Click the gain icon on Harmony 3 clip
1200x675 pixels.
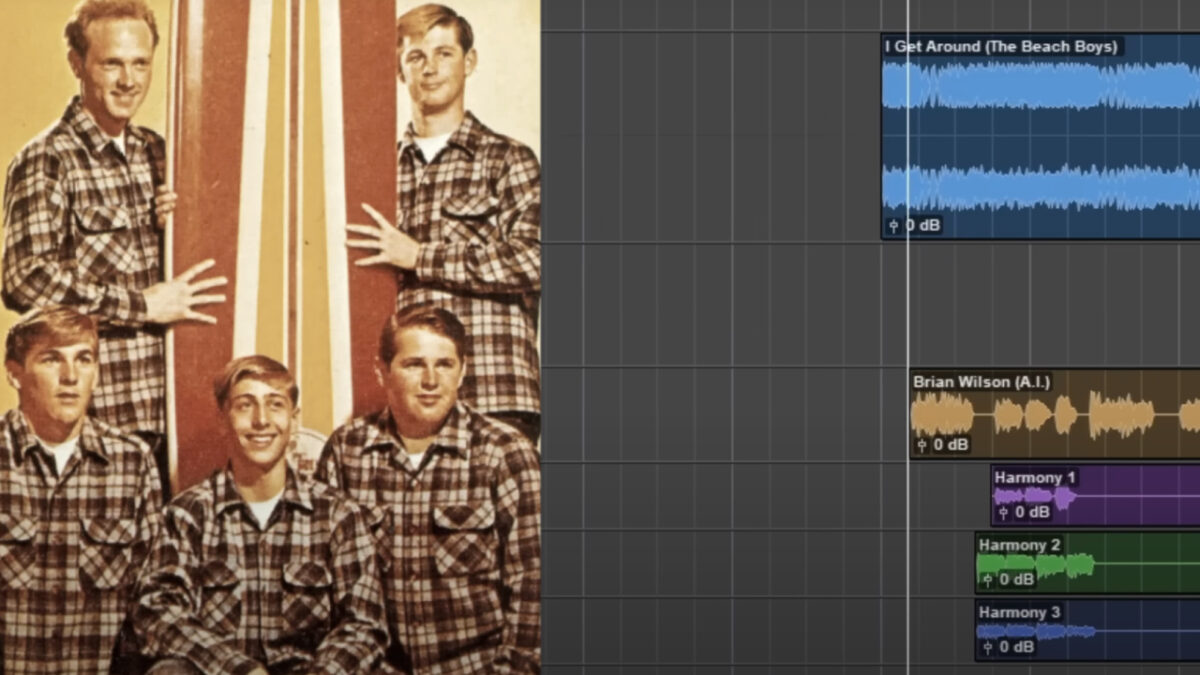coord(987,647)
